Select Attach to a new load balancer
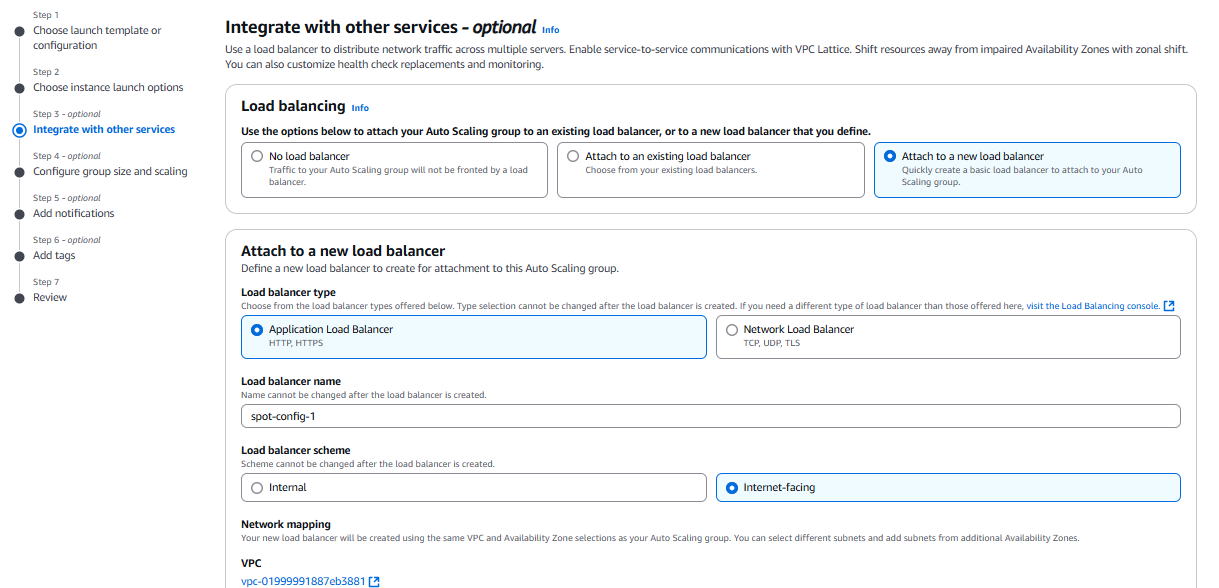The height and width of the screenshot is (588, 1219). [890, 157]
